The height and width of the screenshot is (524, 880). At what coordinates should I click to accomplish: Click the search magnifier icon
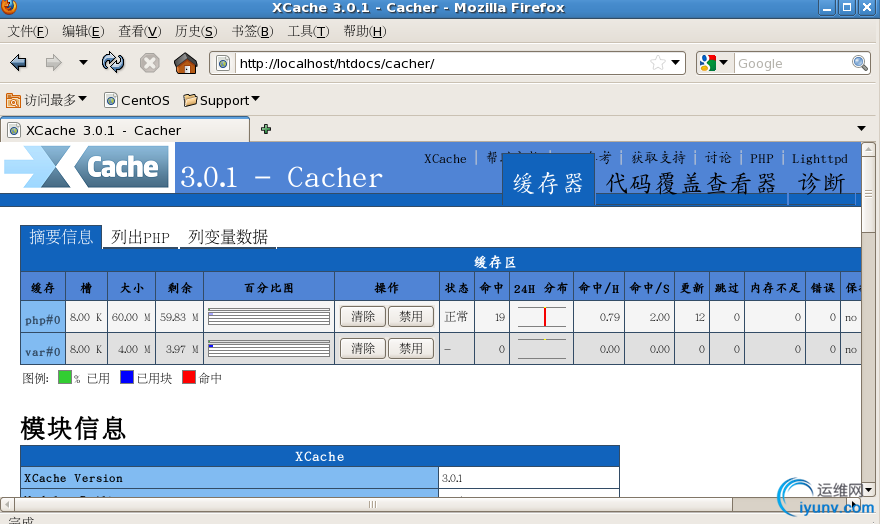pyautogui.click(x=860, y=63)
